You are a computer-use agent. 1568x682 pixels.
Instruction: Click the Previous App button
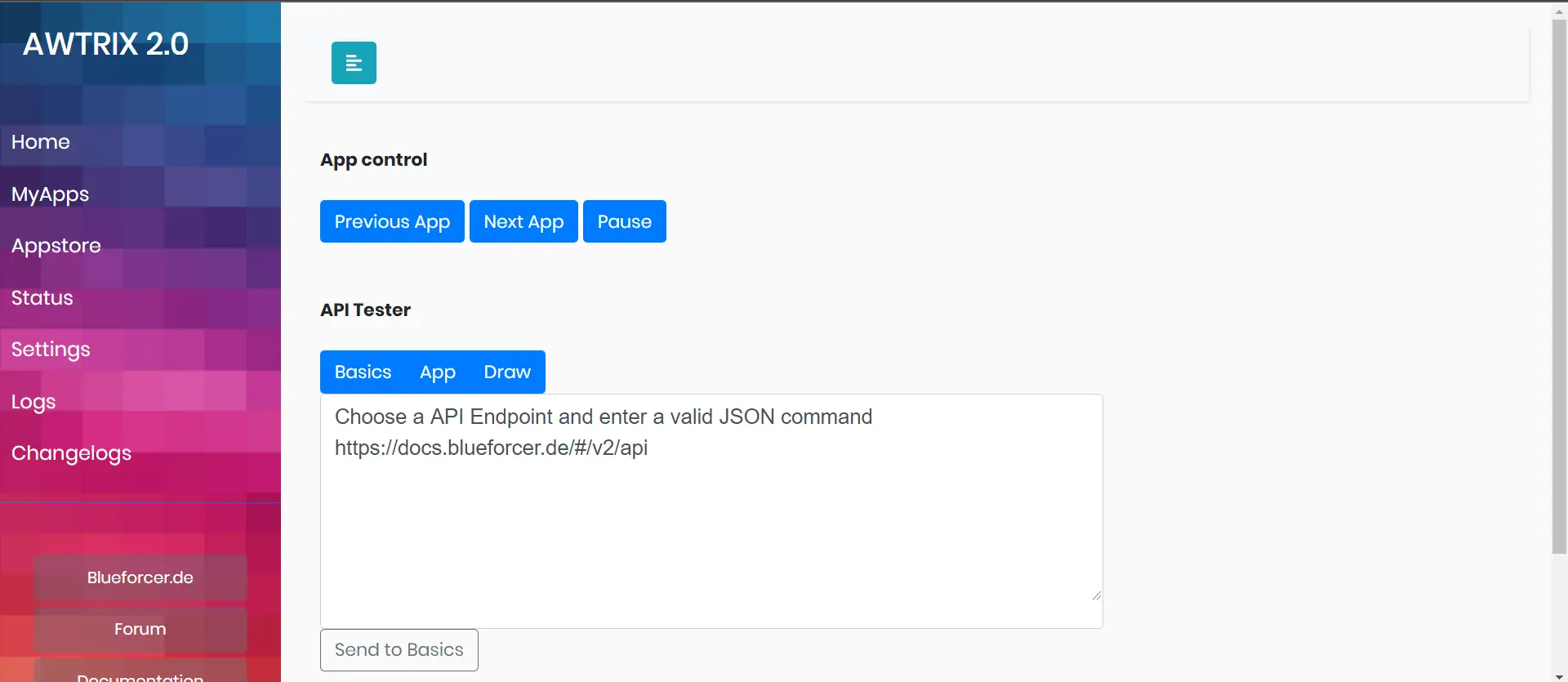(x=392, y=221)
